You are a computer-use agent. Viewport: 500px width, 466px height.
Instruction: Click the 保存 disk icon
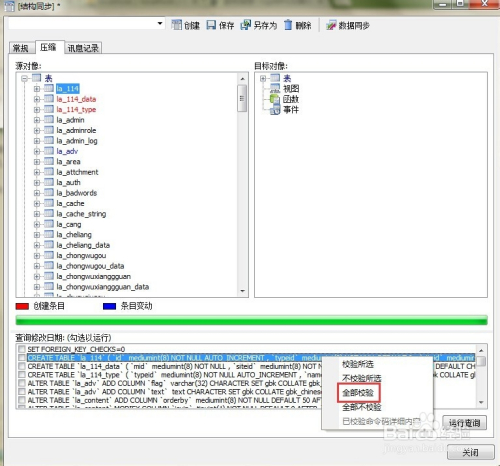click(x=211, y=25)
